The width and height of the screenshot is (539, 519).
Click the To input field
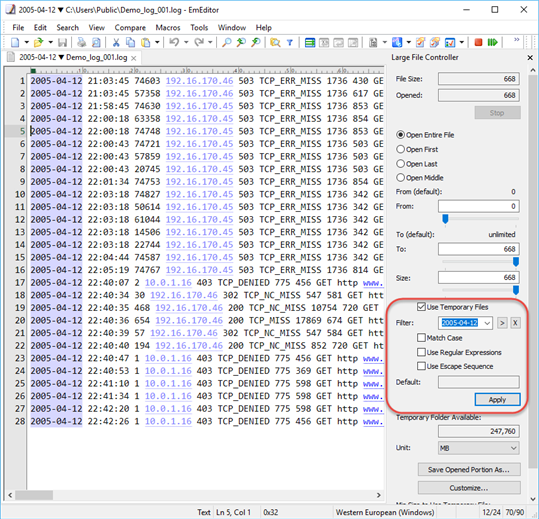478,249
